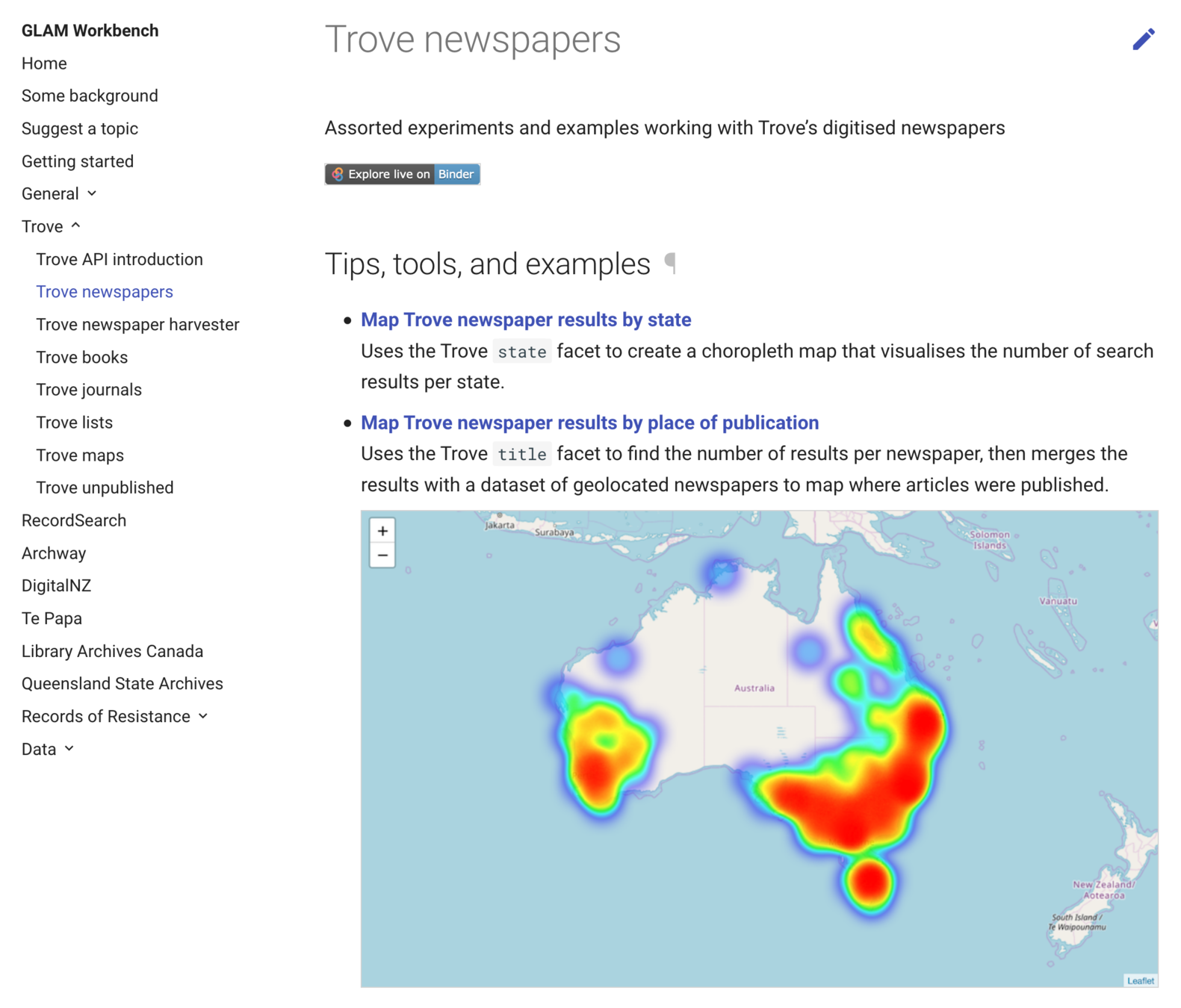The height and width of the screenshot is (1008, 1181).
Task: Open DigitalNZ section
Action: point(56,585)
